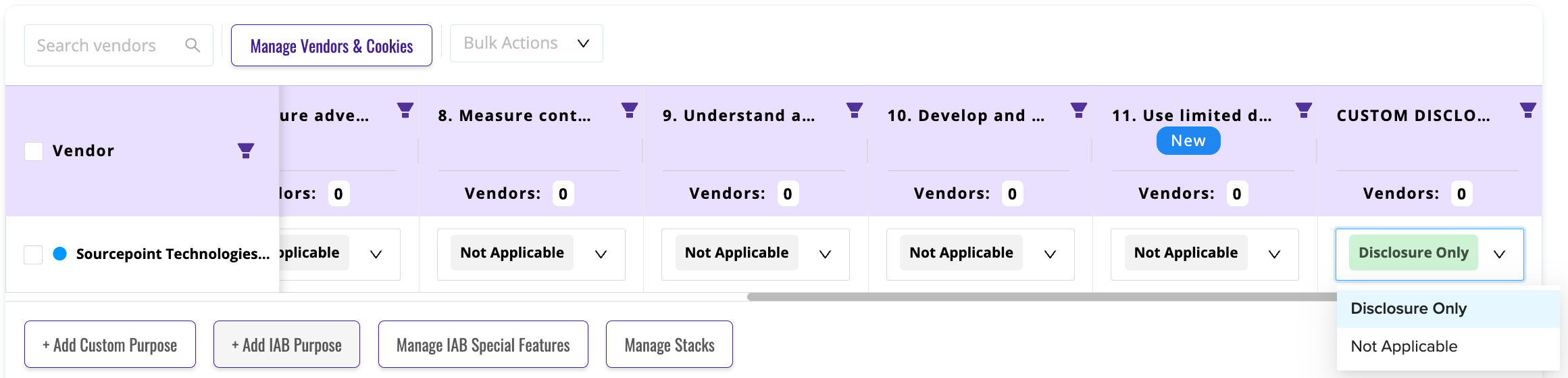Click the Vendor column filter icon
Viewport: 1568px width, 378px height.
(x=246, y=151)
